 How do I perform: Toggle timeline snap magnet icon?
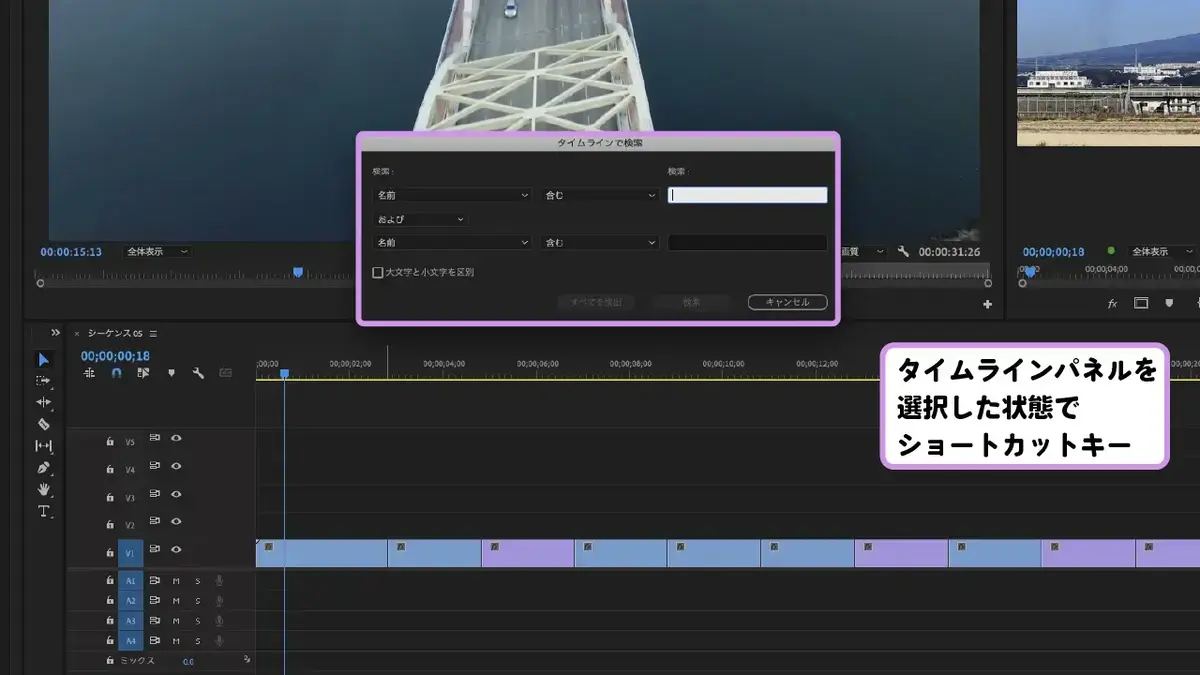(x=116, y=373)
